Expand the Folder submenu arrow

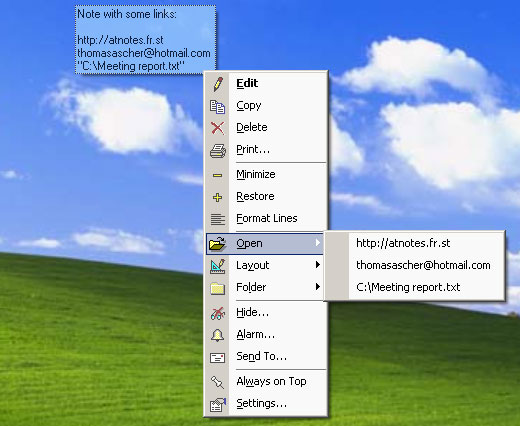pos(318,287)
